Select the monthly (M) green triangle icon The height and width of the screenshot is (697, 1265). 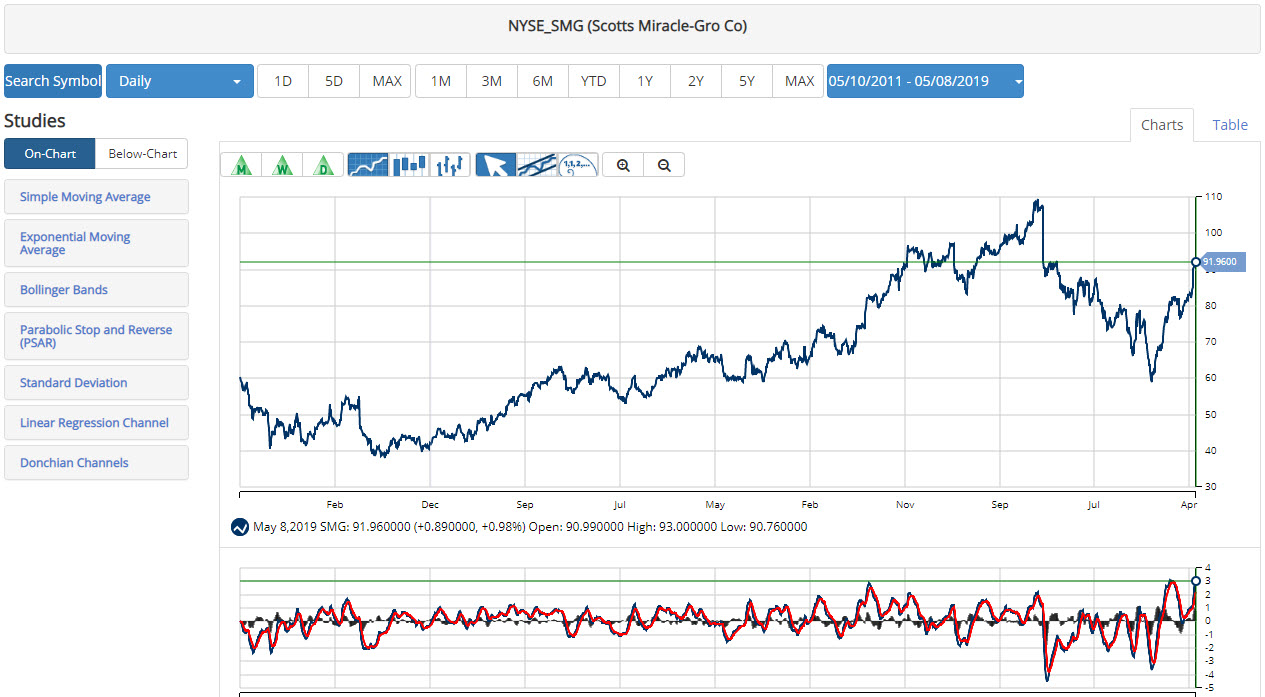coord(241,165)
